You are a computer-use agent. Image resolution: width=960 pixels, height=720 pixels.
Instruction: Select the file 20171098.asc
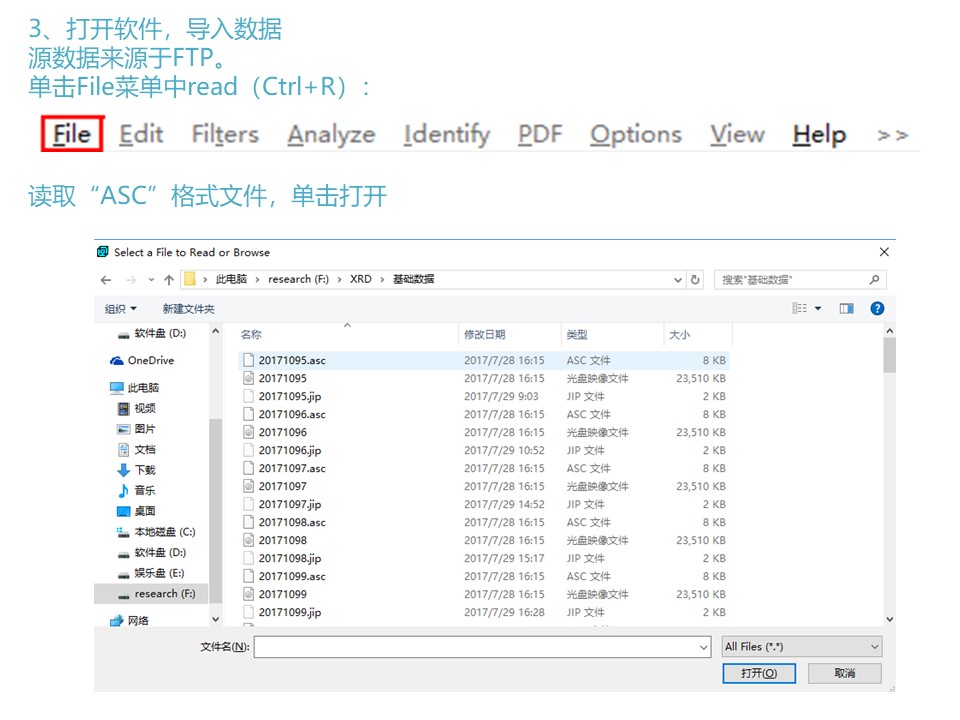483,522
